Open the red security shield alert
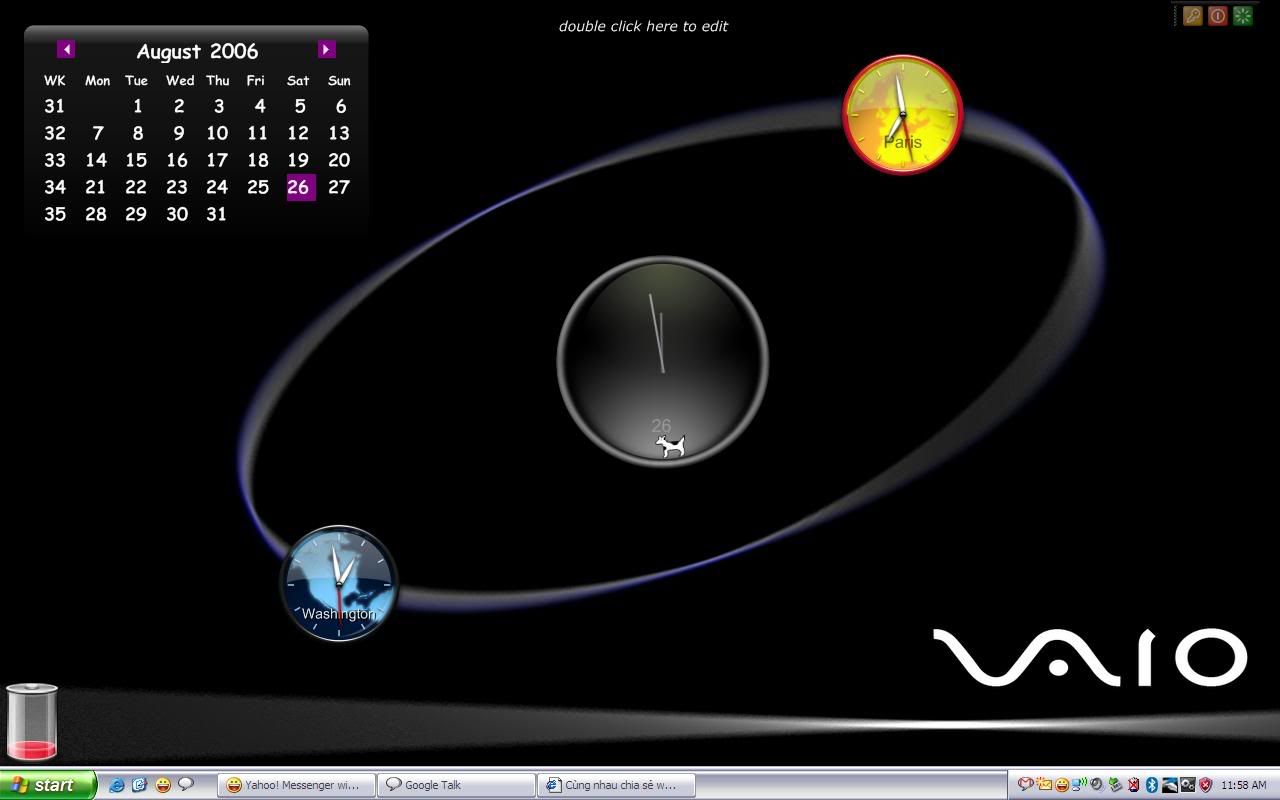The height and width of the screenshot is (800, 1280). coord(1205,785)
